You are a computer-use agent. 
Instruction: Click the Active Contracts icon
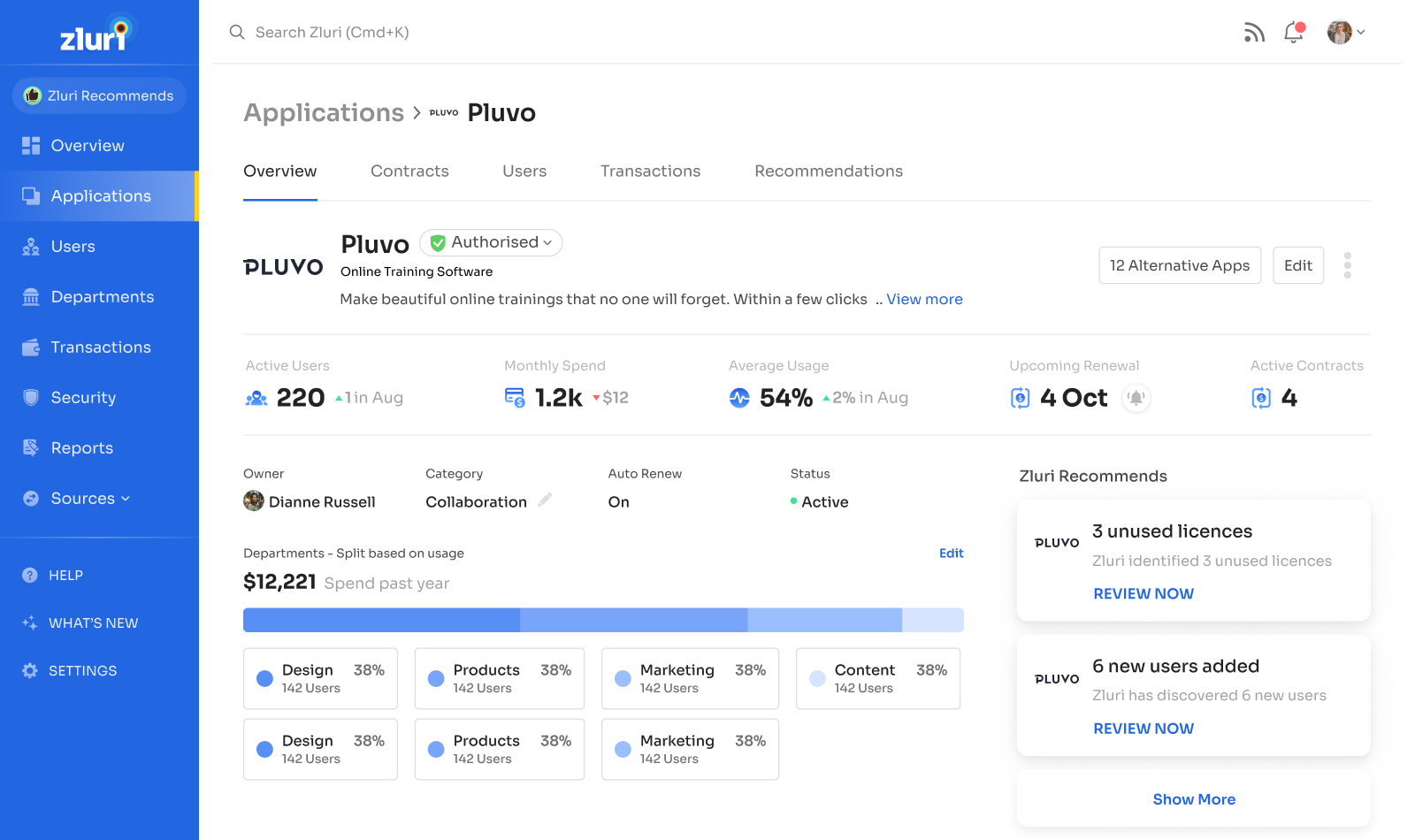coord(1262,398)
